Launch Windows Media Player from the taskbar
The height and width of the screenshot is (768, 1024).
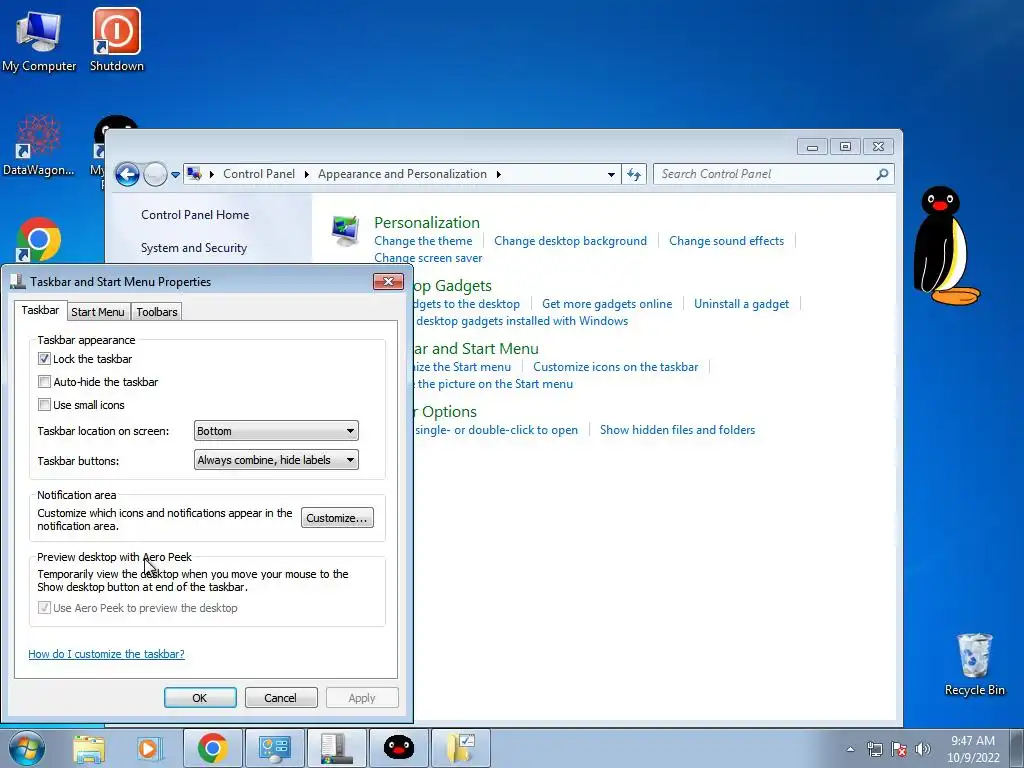point(150,748)
